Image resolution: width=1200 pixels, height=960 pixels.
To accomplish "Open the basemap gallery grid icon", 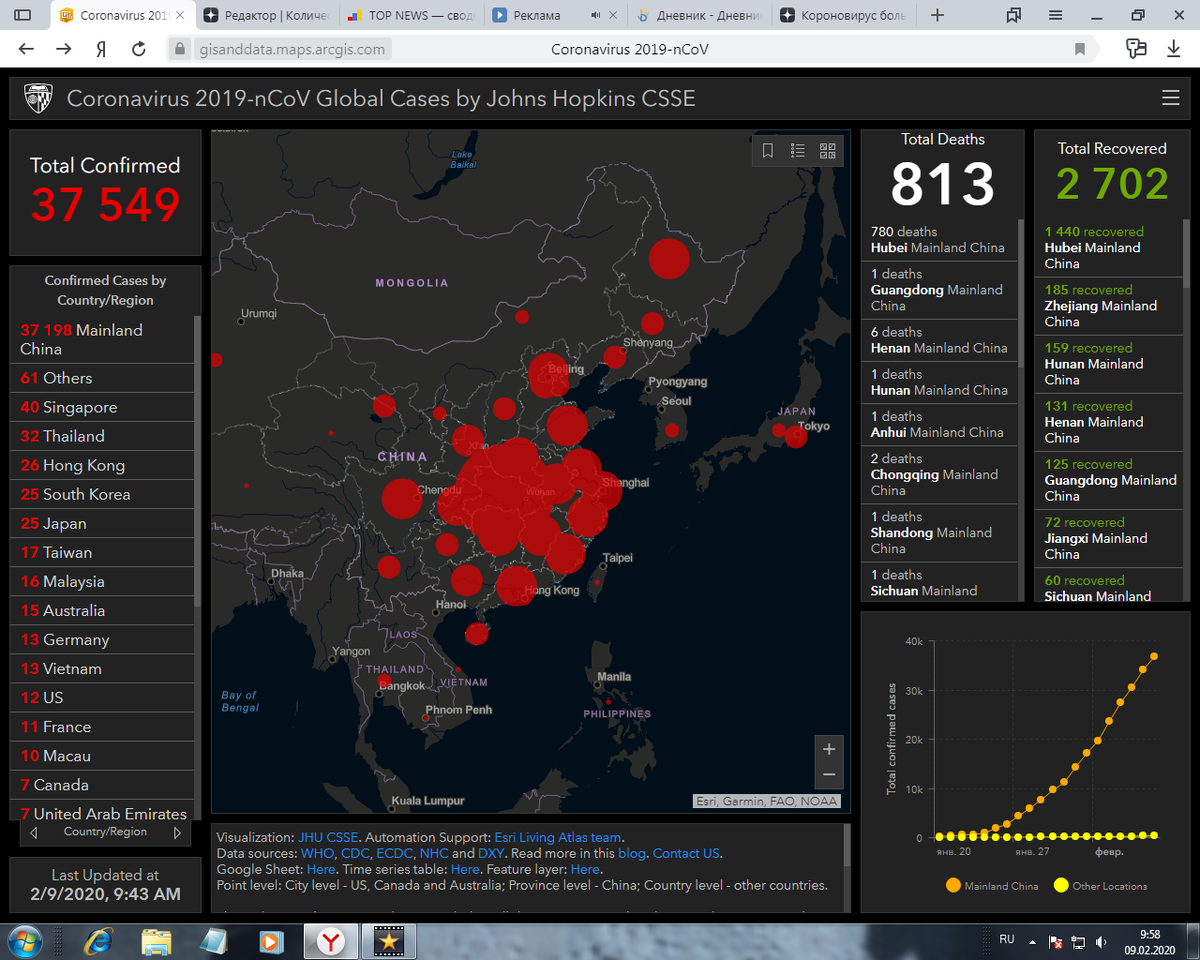I will (x=828, y=151).
